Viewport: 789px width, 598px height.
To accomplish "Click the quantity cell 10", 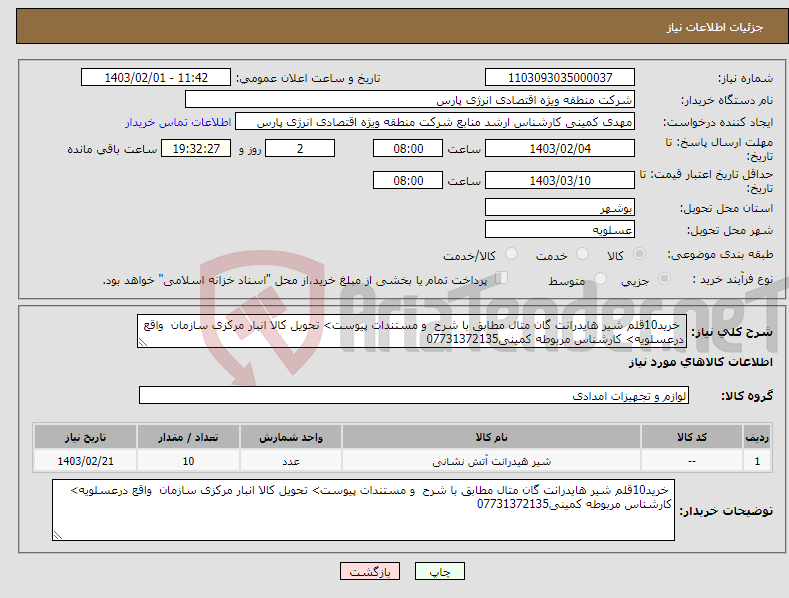I will pos(188,461).
